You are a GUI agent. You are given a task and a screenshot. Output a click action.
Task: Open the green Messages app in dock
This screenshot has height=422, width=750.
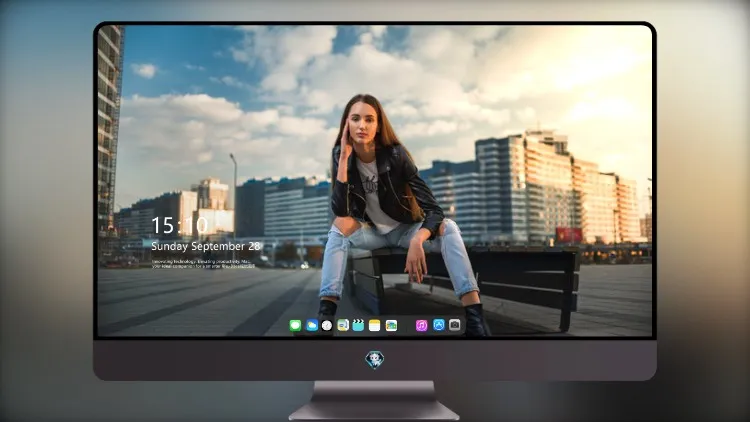click(x=295, y=325)
